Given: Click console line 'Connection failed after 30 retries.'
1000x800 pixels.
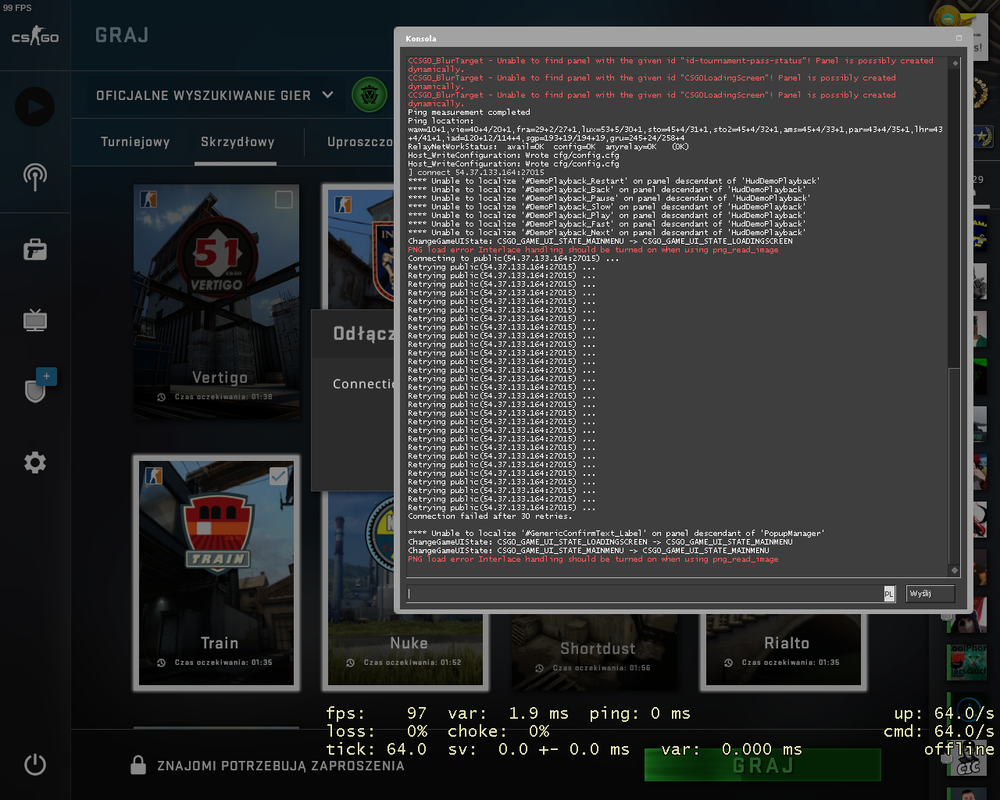Looking at the screenshot, I should (x=490, y=516).
